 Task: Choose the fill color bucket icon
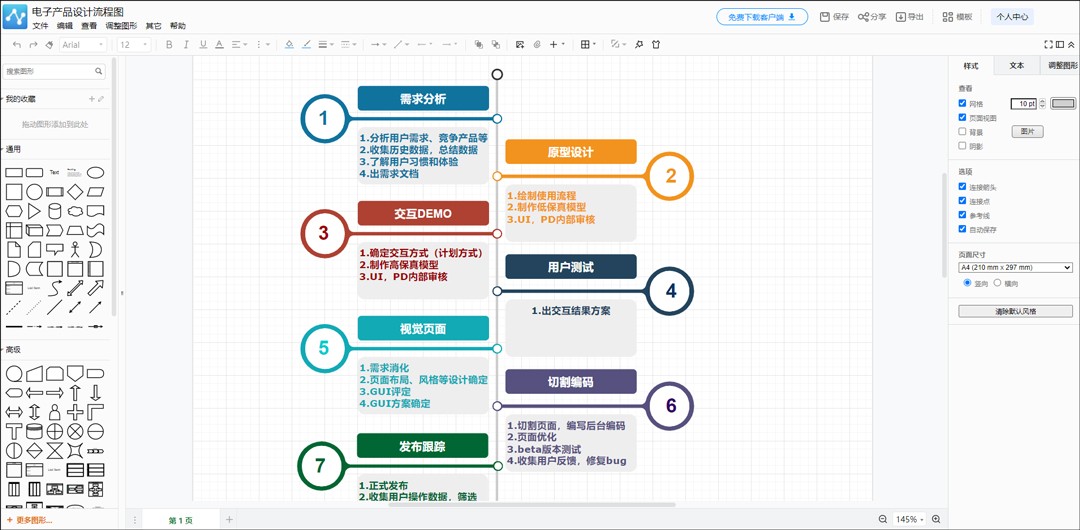tap(289, 45)
